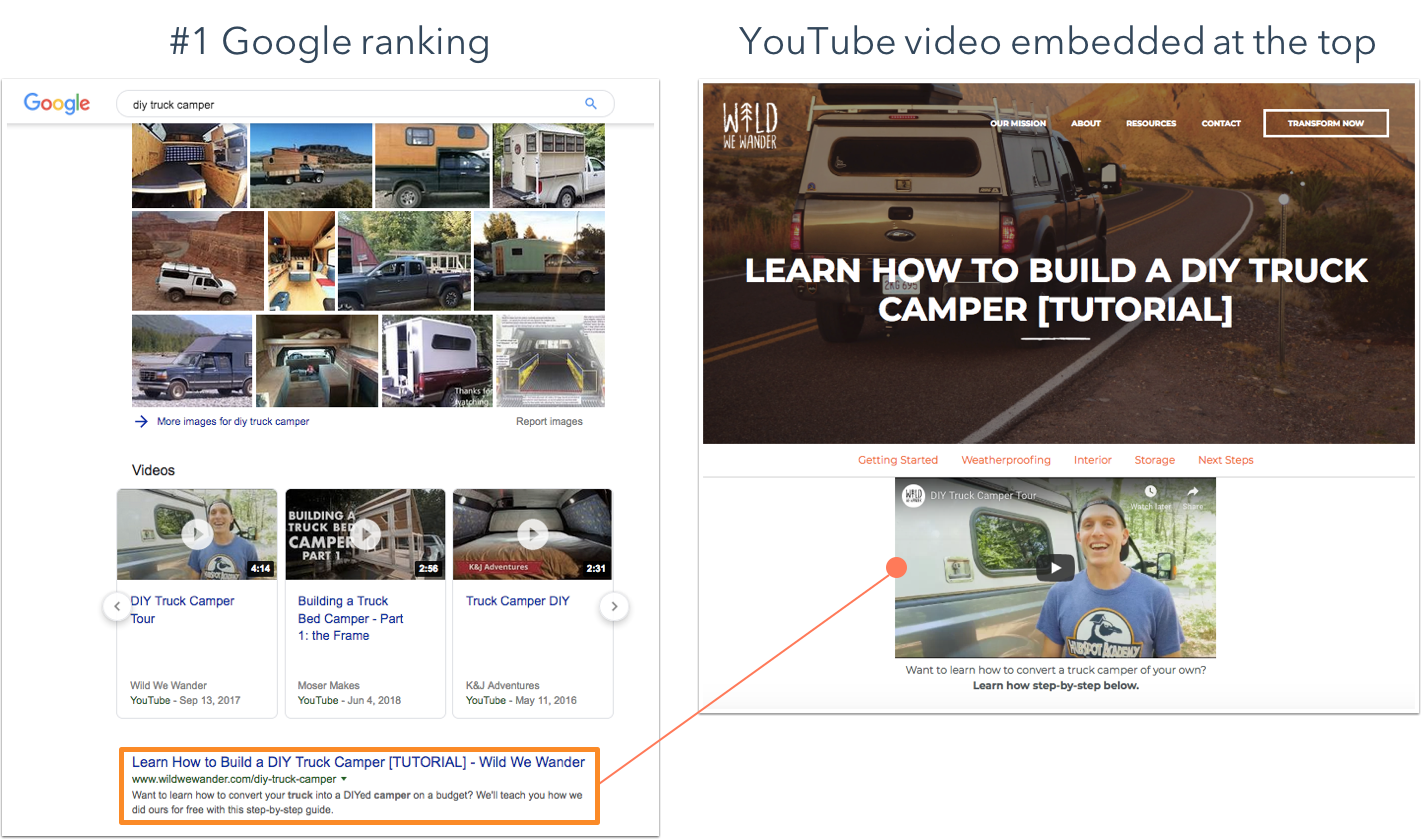
Task: Click next arrow in the video carousel
Action: [x=614, y=606]
